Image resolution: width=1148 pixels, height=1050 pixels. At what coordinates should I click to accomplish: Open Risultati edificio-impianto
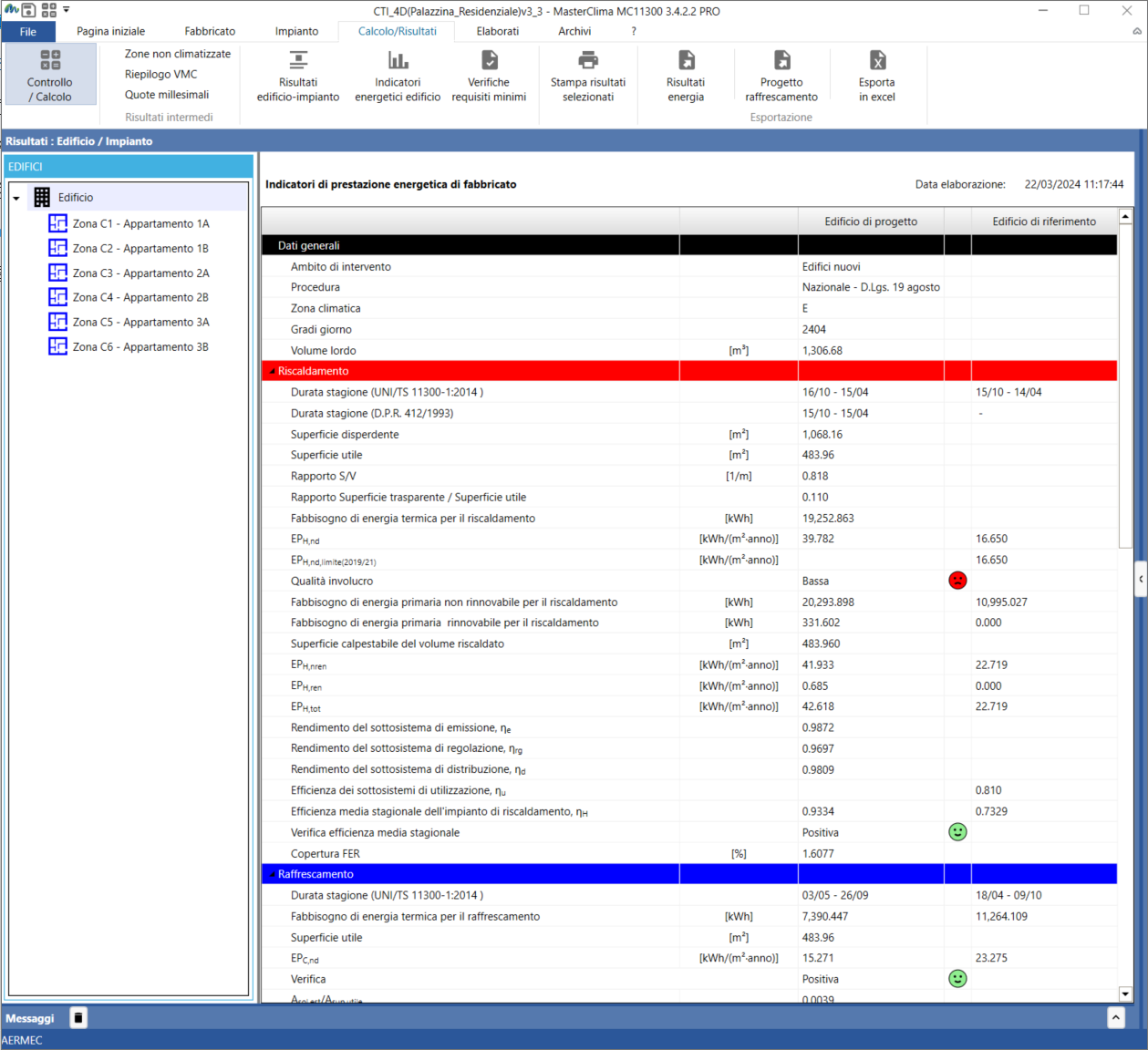click(x=298, y=76)
